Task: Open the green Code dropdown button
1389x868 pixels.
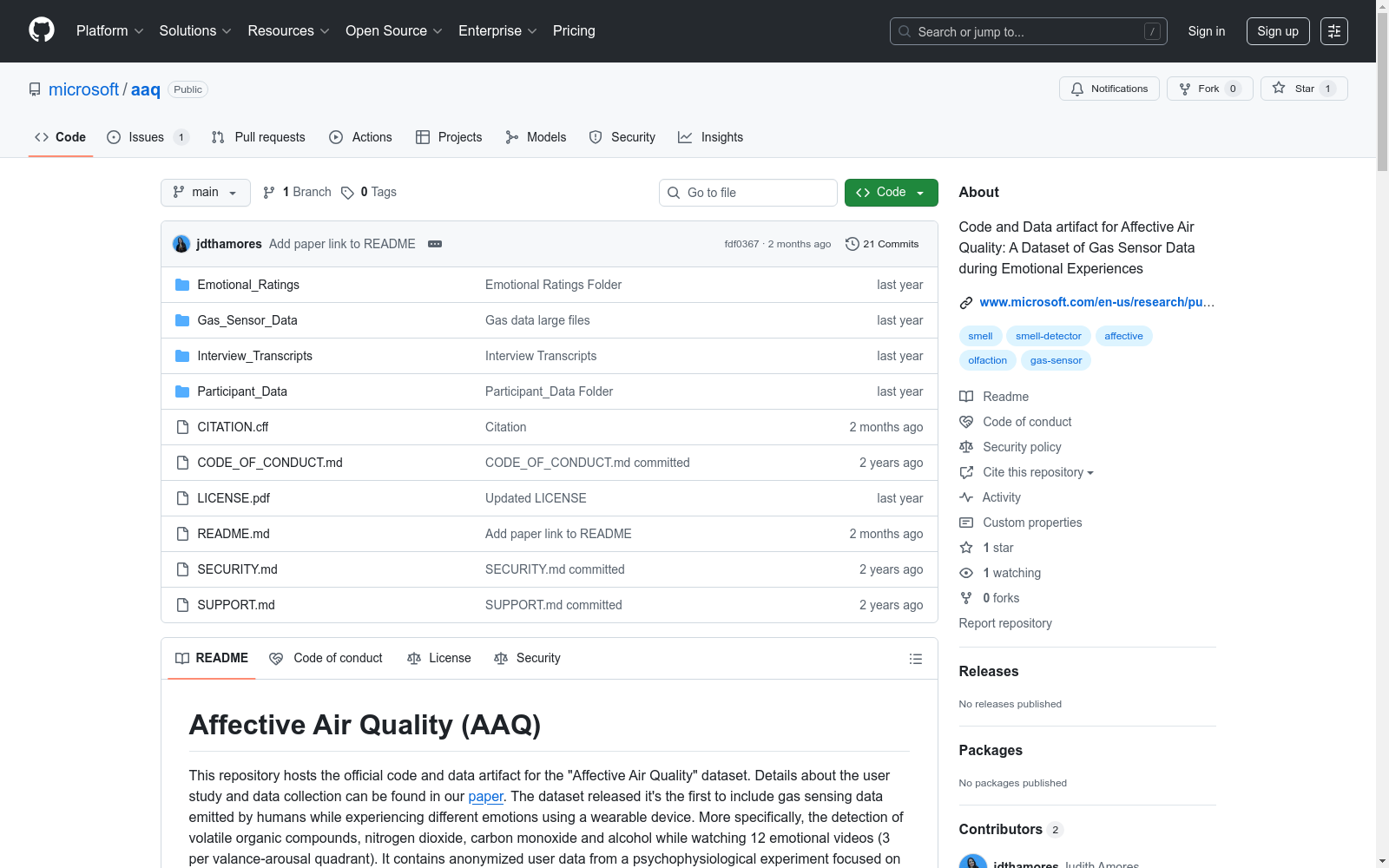Action: (892, 193)
